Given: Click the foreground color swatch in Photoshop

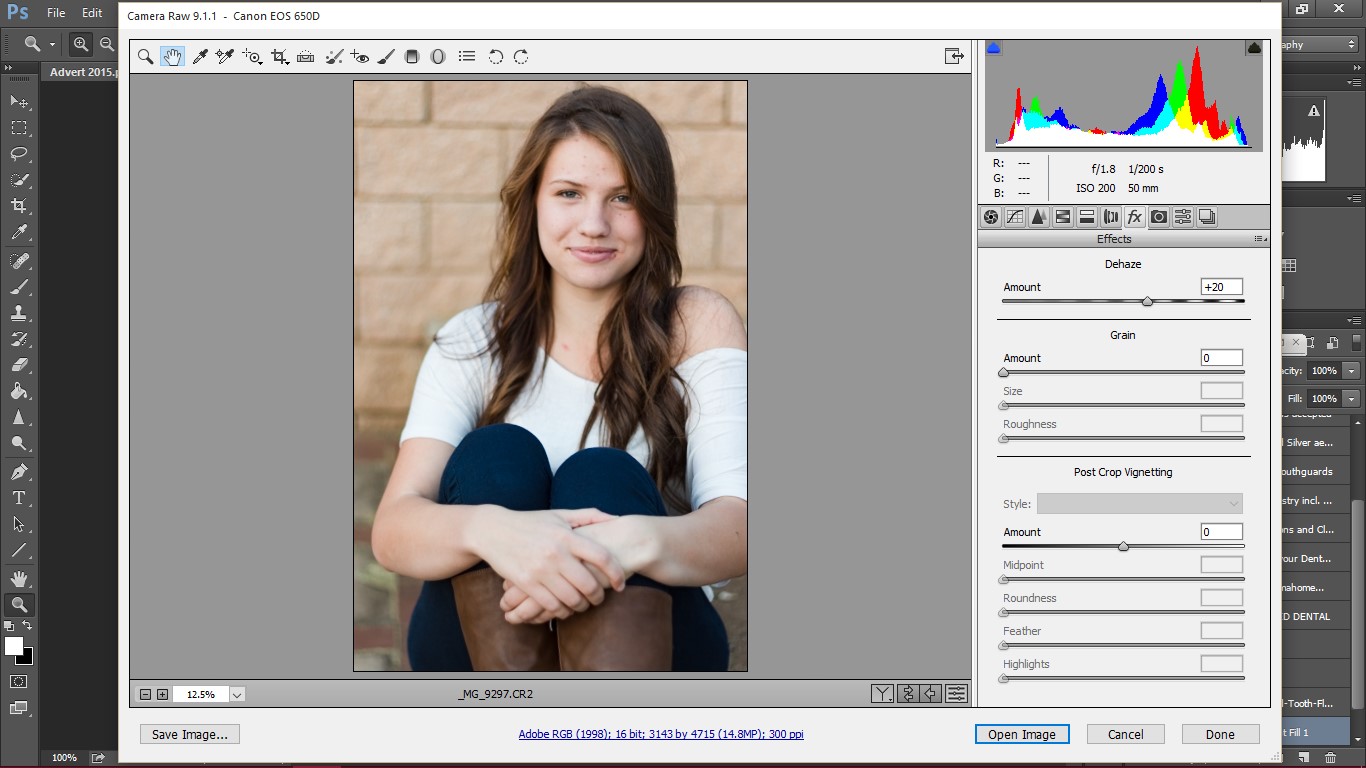Looking at the screenshot, I should coord(14,646).
